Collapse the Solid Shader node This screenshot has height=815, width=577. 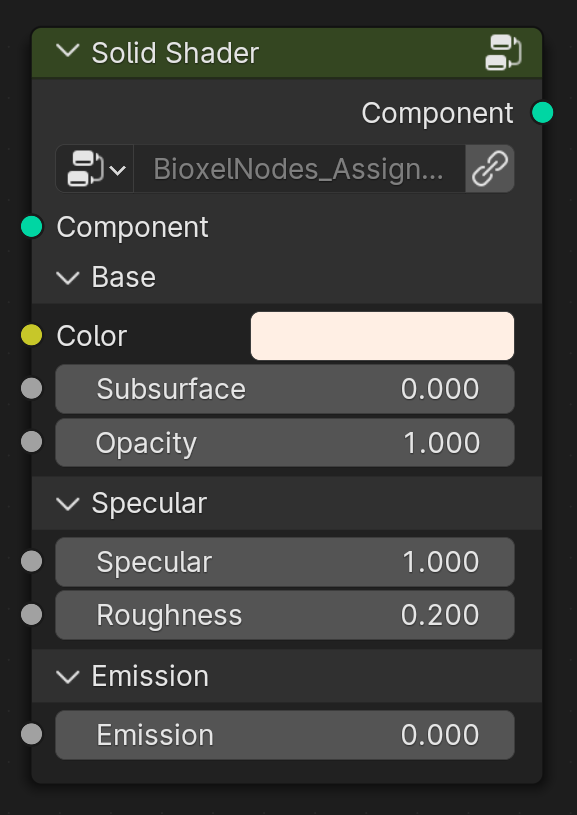coord(68,52)
